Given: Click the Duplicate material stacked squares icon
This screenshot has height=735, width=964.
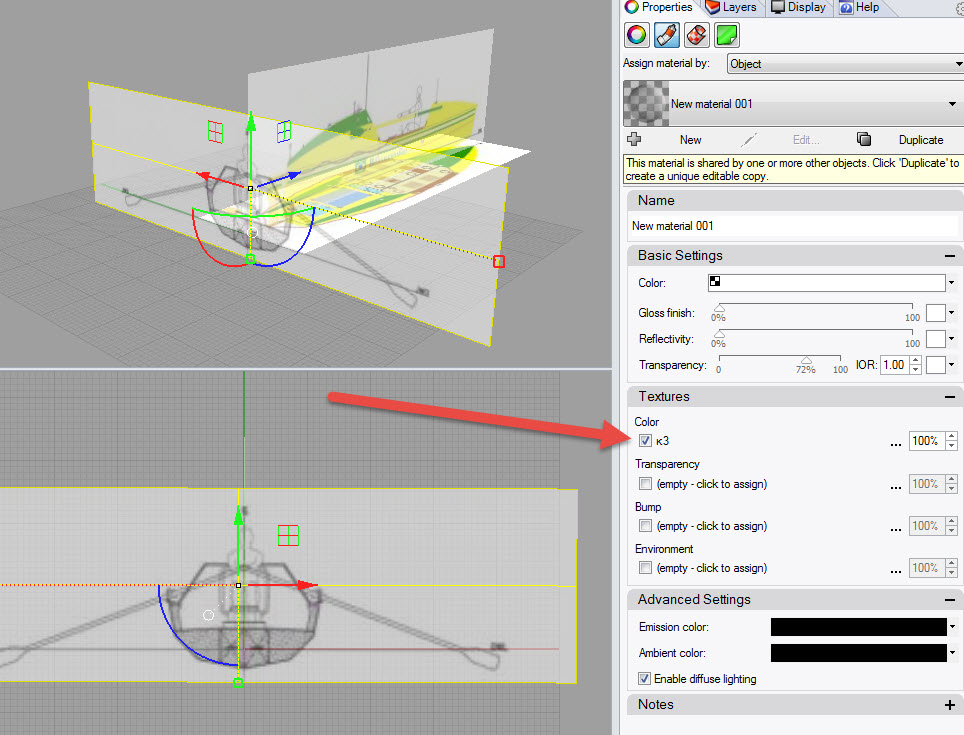Looking at the screenshot, I should pos(864,140).
